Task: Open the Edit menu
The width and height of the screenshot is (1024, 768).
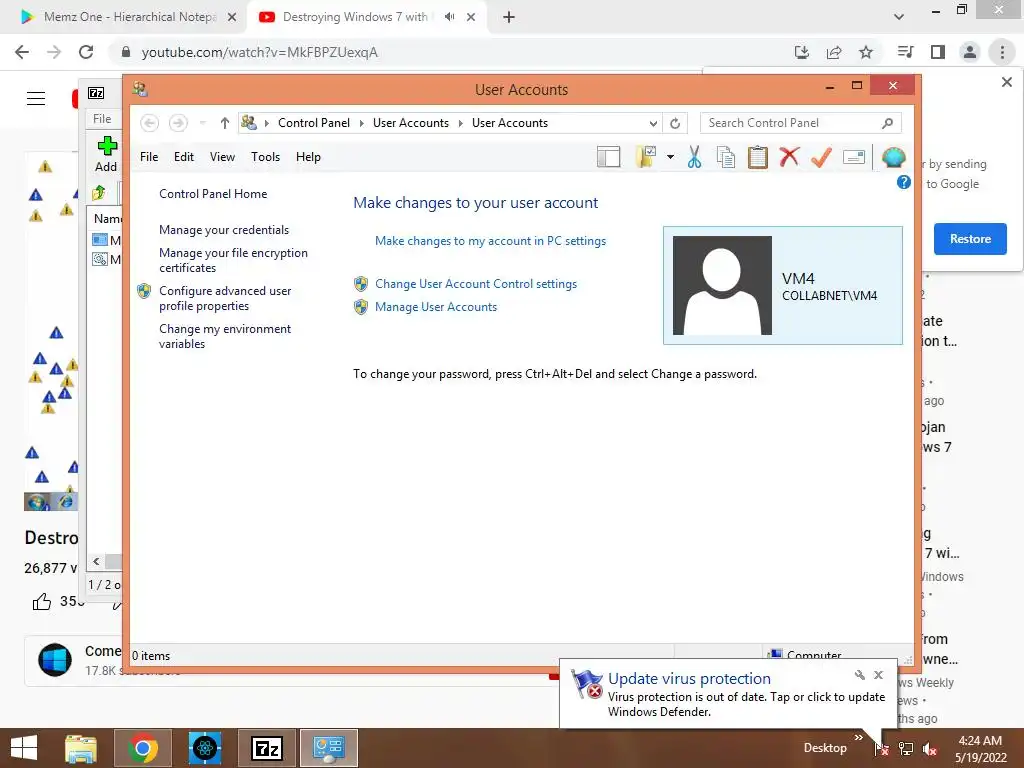Action: (x=184, y=157)
